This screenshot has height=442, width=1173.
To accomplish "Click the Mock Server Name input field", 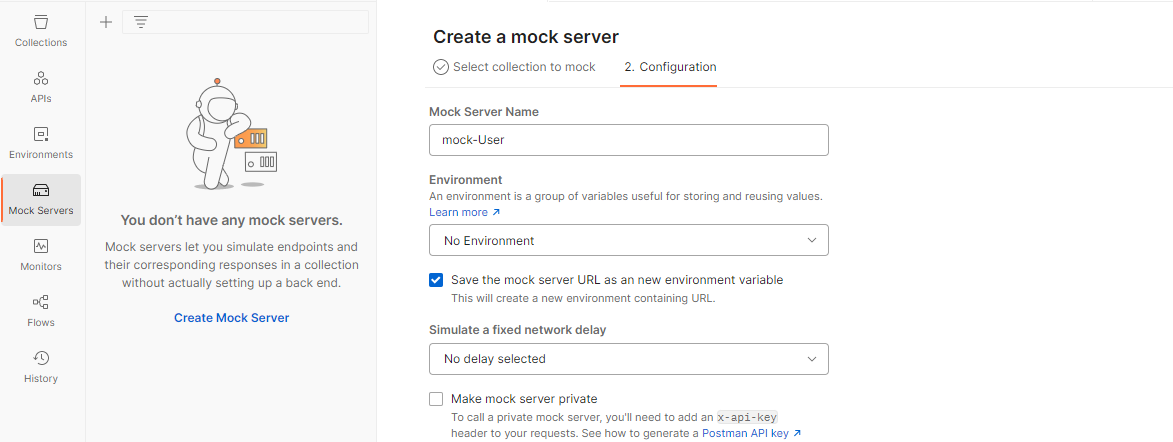I will (x=628, y=140).
